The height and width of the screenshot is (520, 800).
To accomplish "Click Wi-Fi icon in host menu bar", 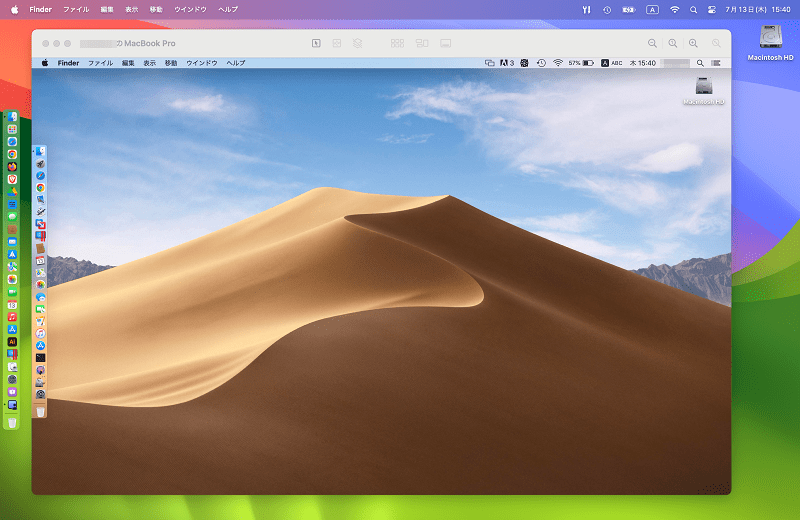I will (x=674, y=10).
